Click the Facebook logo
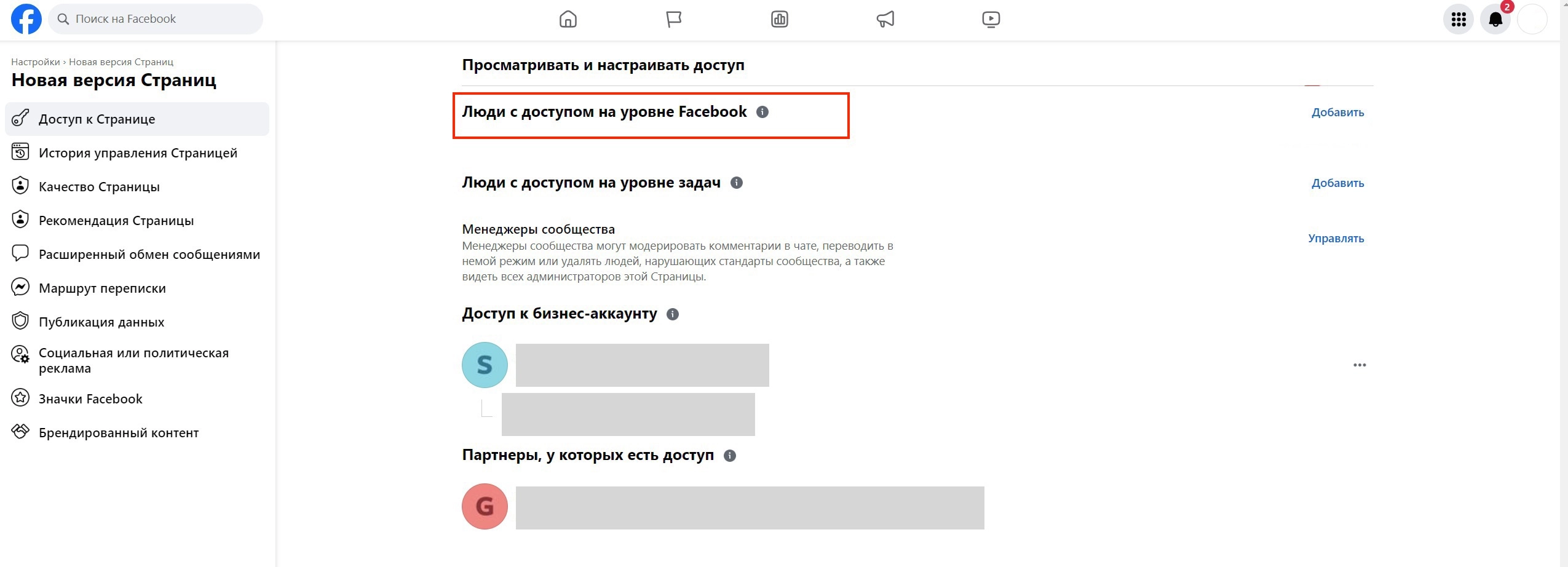The image size is (1568, 567). [26, 19]
